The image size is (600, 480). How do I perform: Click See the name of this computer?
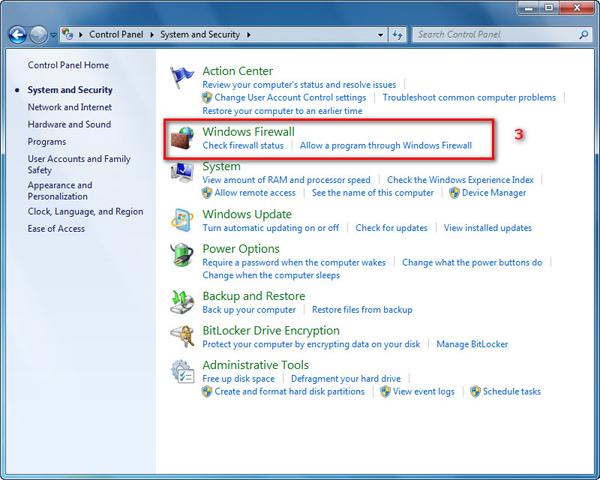tap(373, 193)
